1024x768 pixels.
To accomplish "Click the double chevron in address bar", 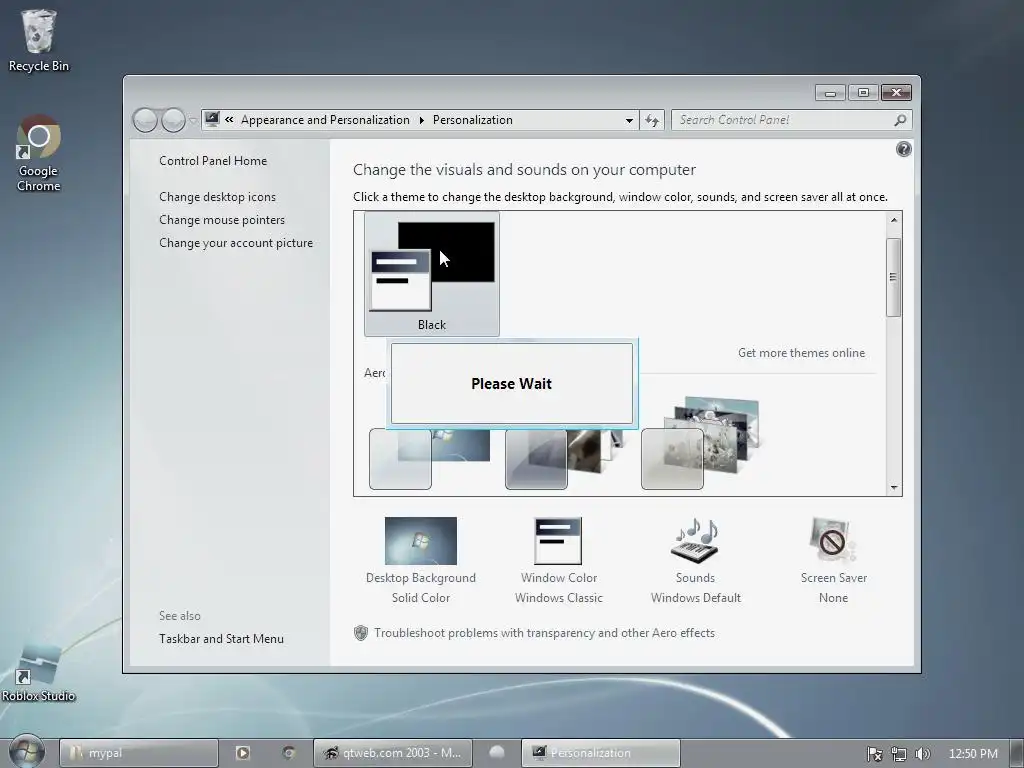I will click(x=229, y=120).
